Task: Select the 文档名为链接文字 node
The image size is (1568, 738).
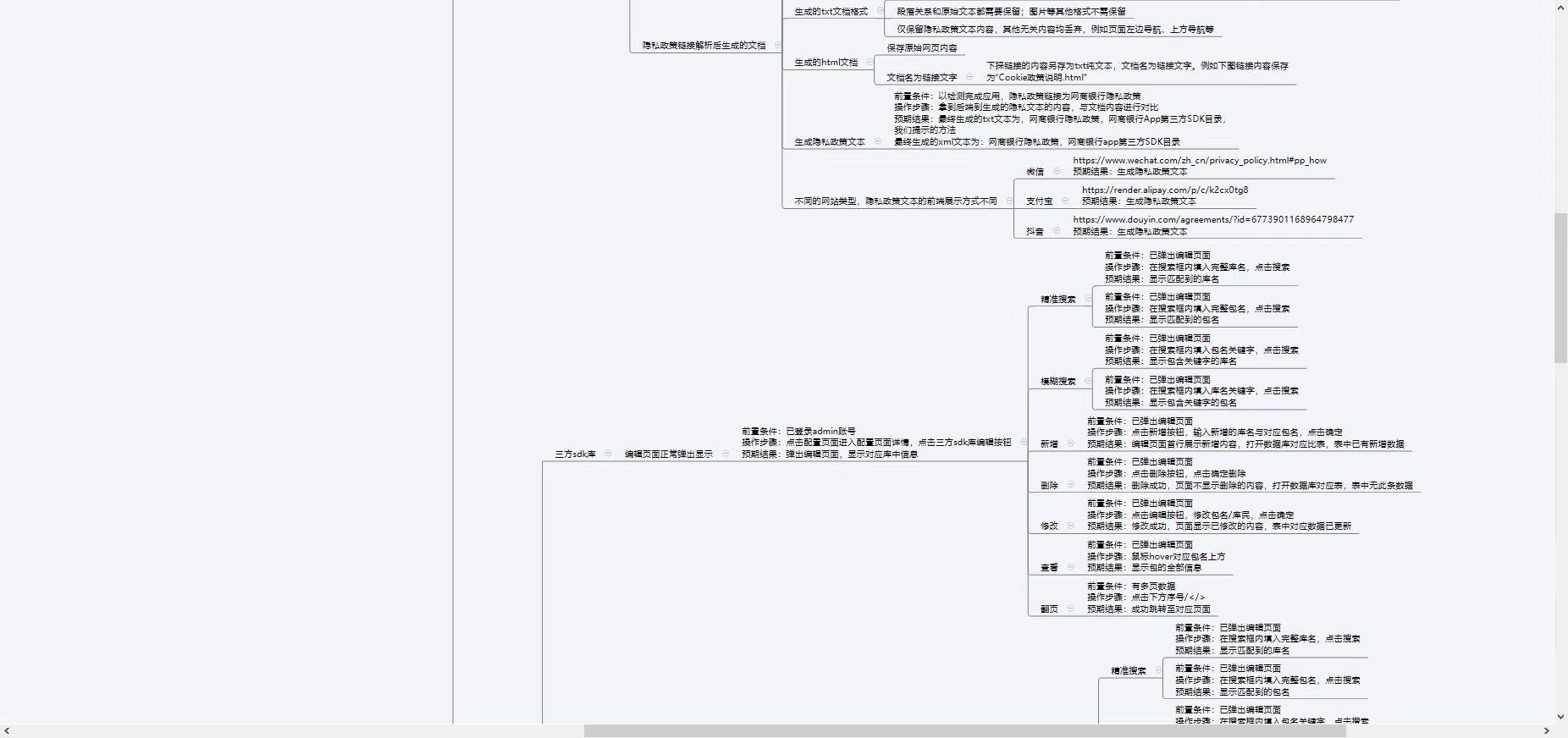Action: click(922, 77)
